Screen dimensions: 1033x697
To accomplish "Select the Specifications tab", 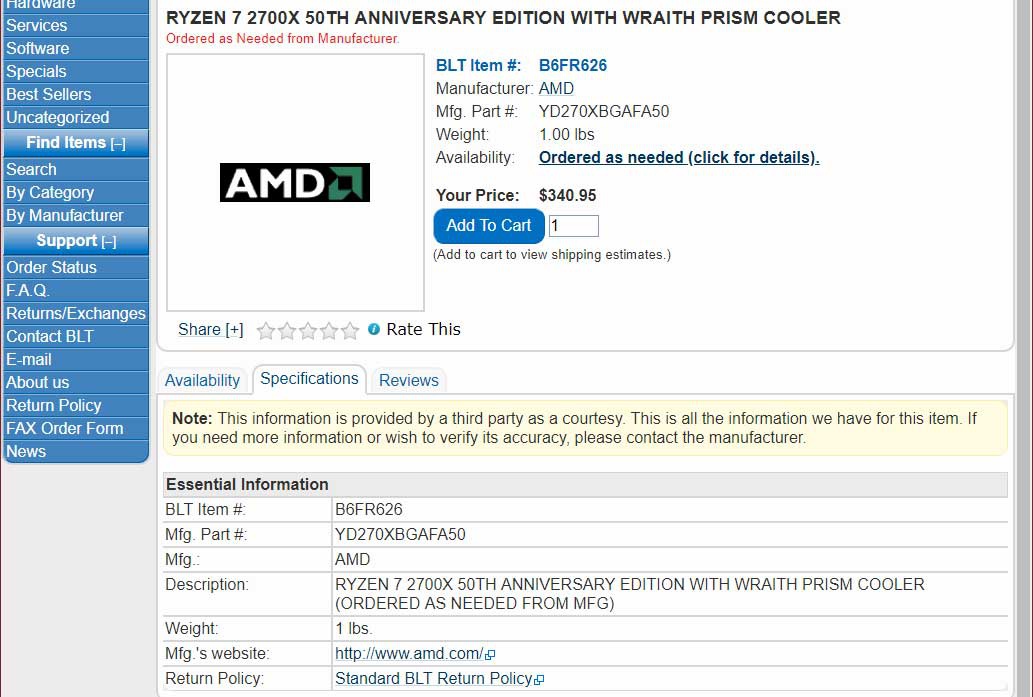I will (x=309, y=379).
